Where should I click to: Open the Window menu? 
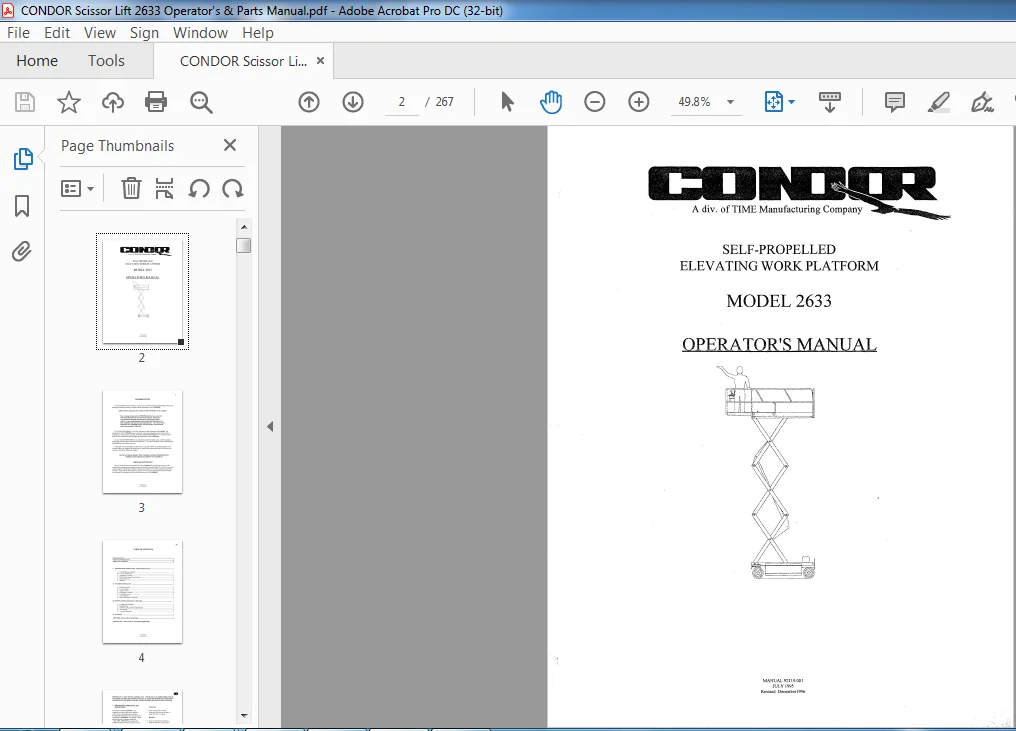(x=200, y=32)
